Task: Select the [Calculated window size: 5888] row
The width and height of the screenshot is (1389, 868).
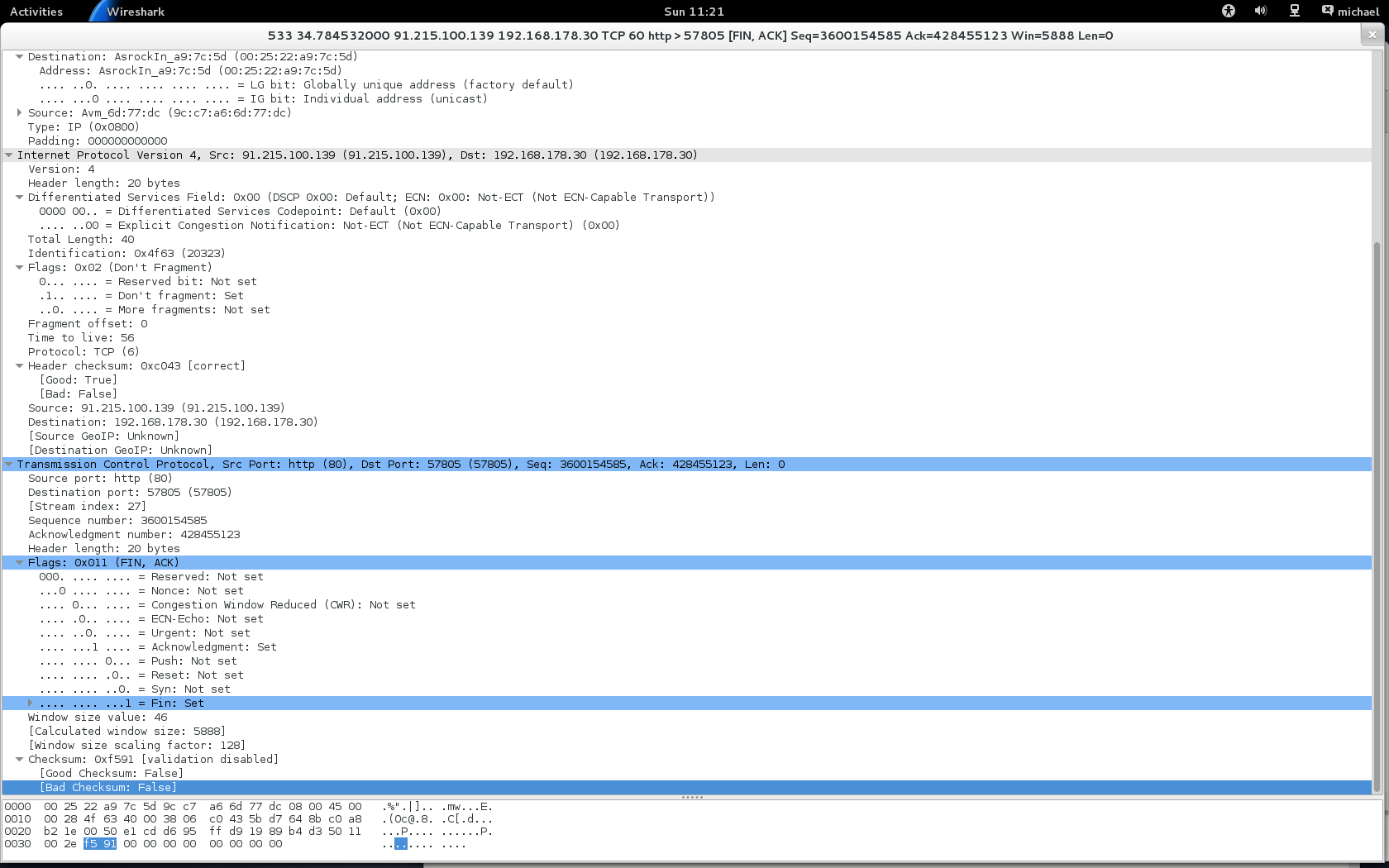Action: tap(687, 732)
